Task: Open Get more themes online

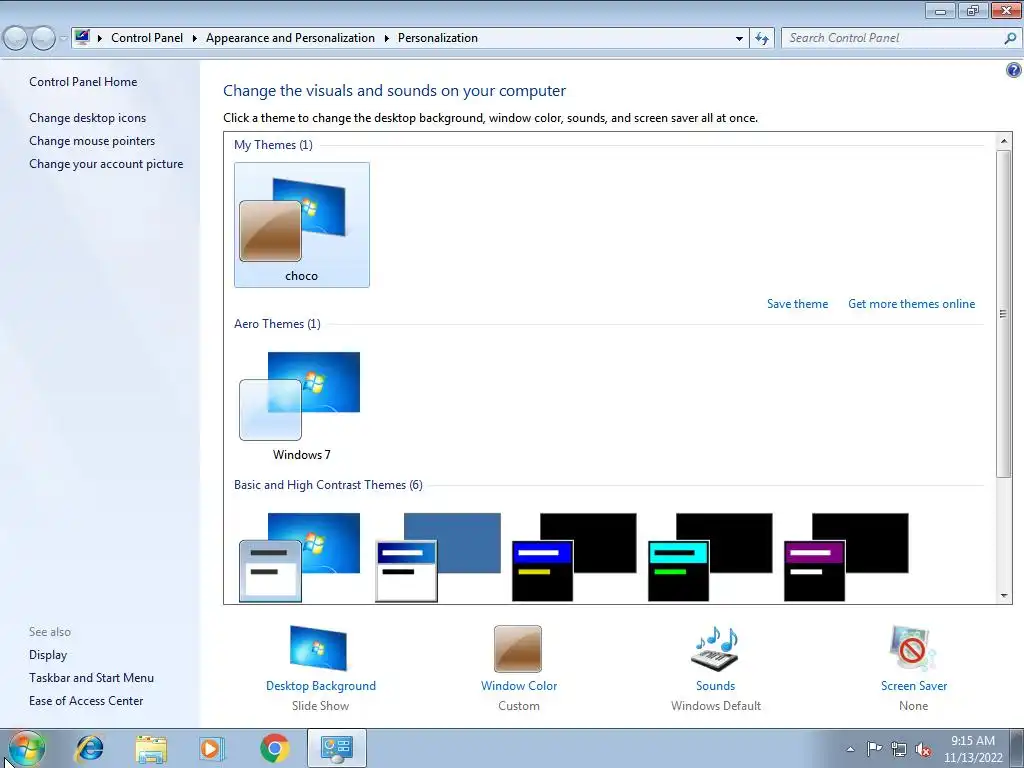Action: (912, 304)
